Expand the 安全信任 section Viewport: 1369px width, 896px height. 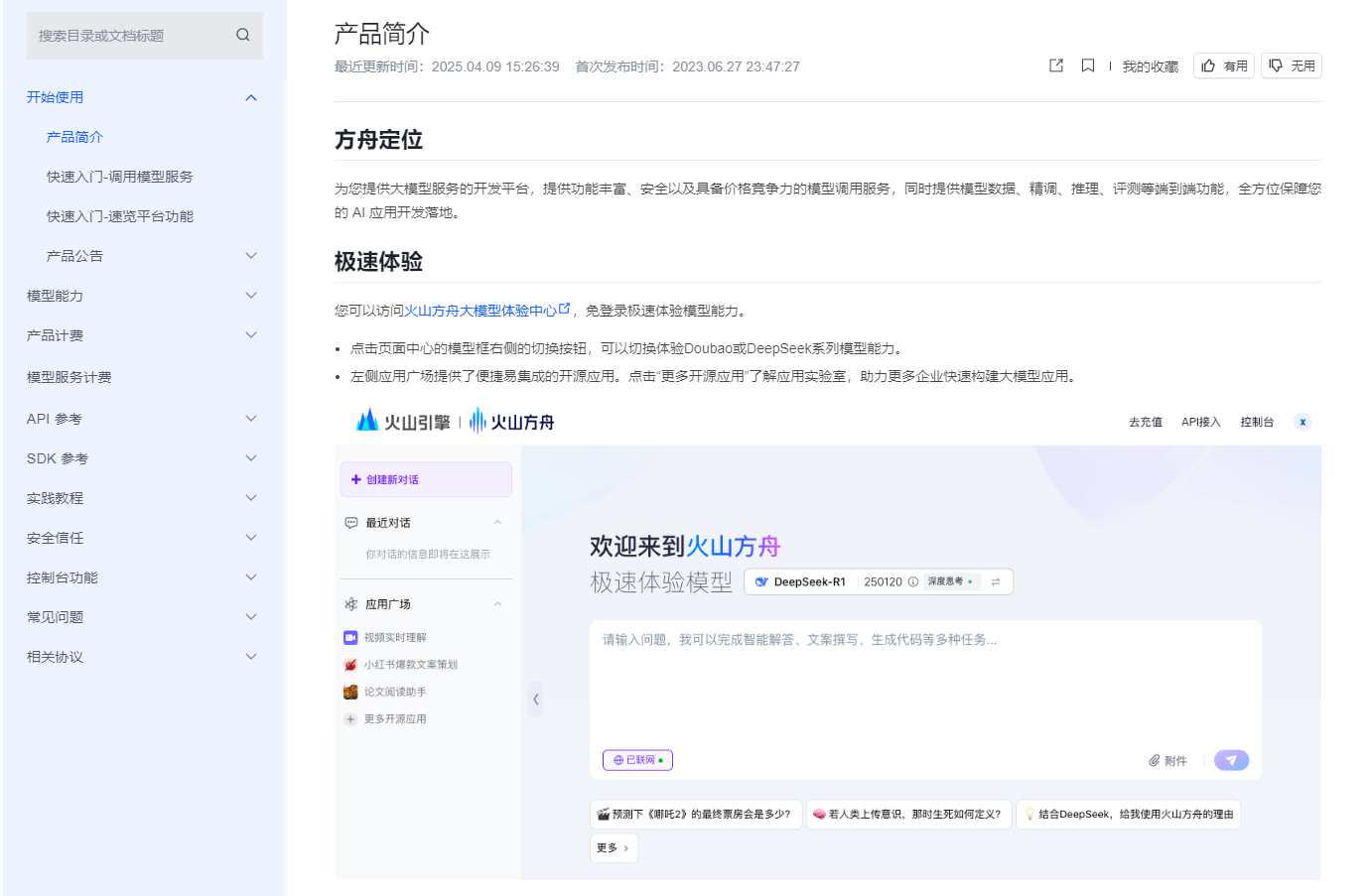click(x=251, y=538)
